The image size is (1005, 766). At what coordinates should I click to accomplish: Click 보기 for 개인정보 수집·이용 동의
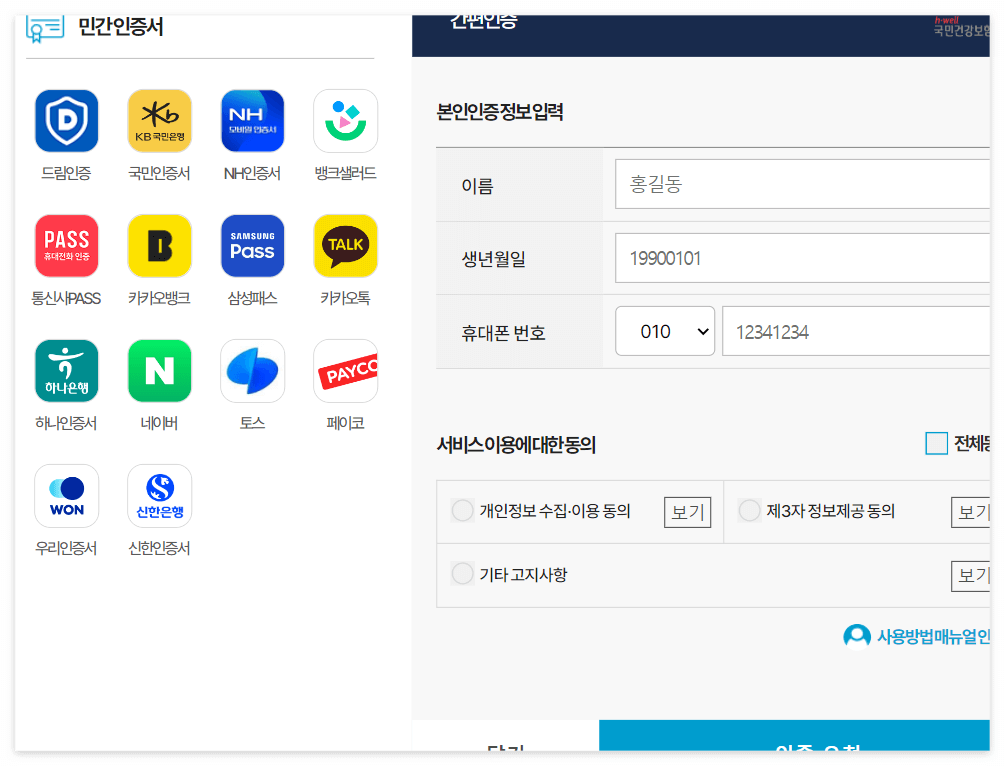click(x=688, y=512)
